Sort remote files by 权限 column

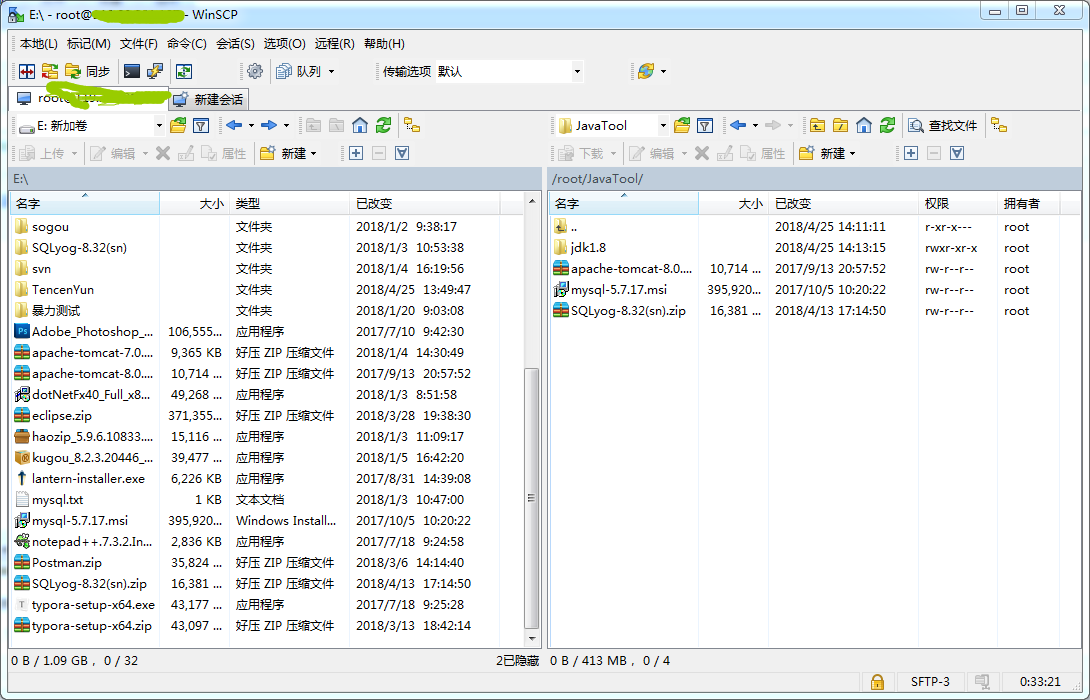coord(957,204)
